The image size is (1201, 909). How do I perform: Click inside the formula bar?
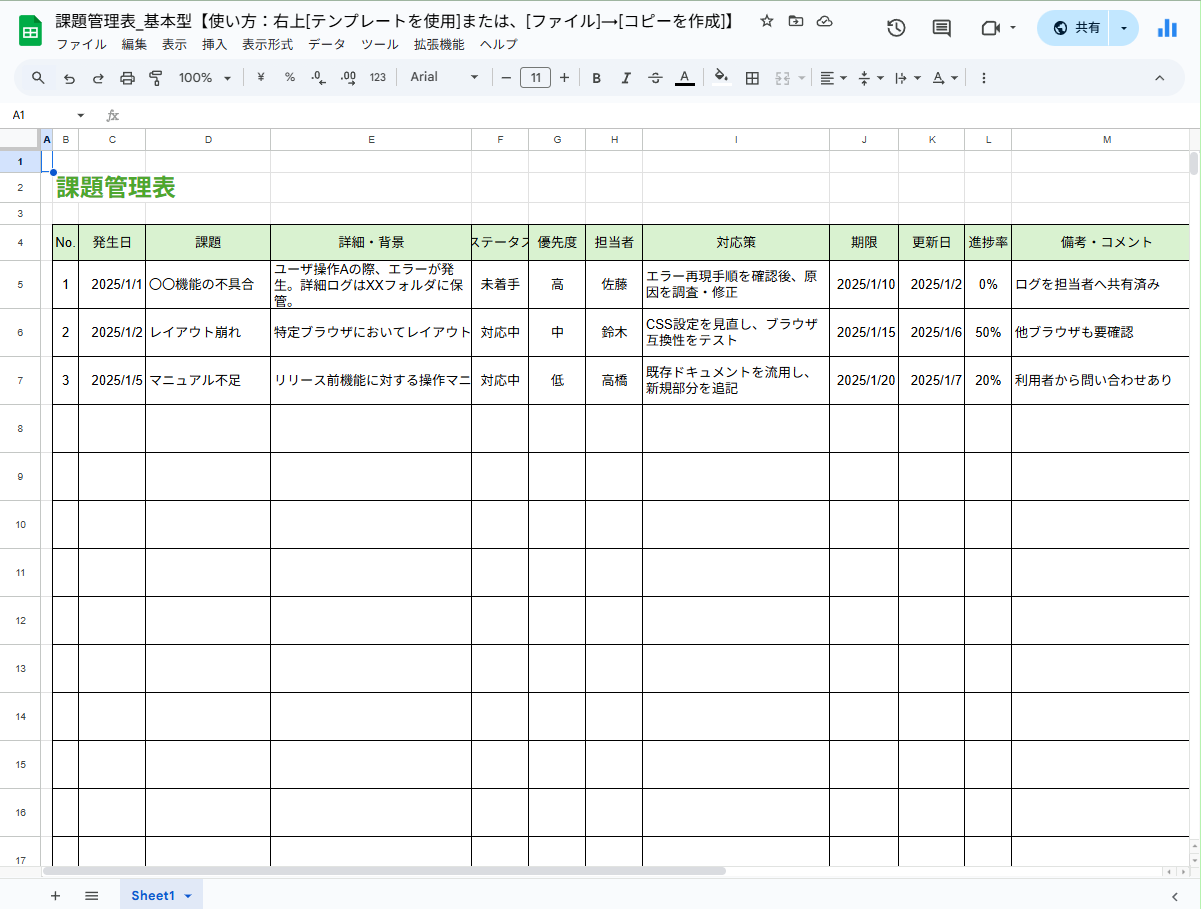pos(400,115)
